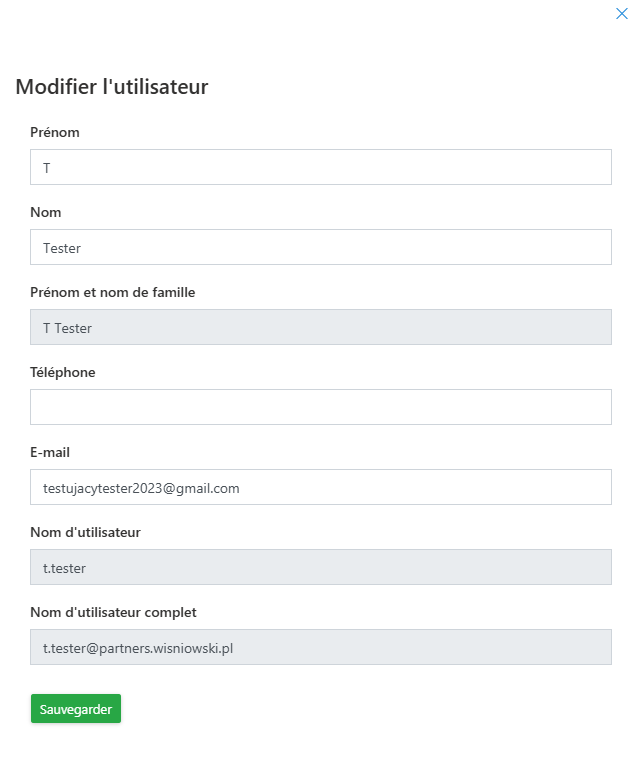Click the 'Nom d'utilisateur complet' label
This screenshot has width=640, height=776.
[114, 612]
